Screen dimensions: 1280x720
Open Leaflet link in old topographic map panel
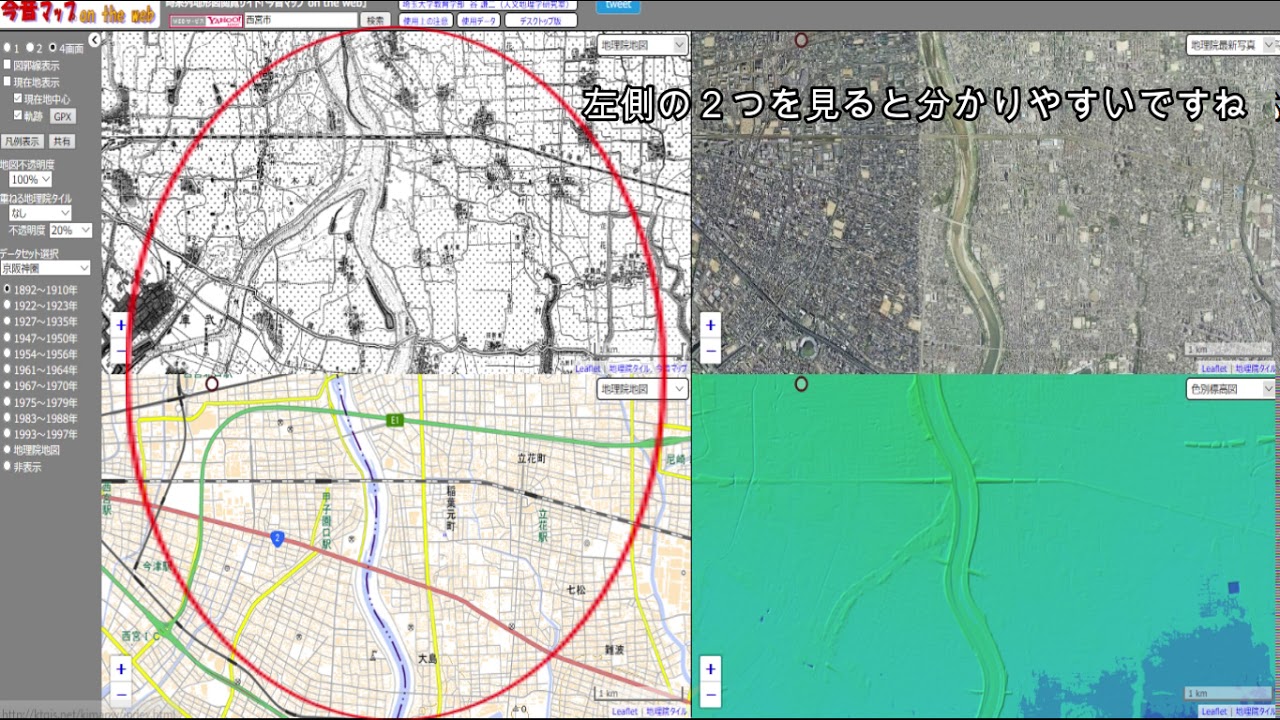(x=588, y=368)
